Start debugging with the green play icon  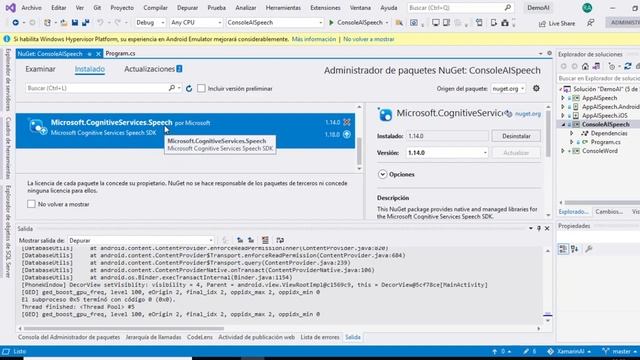[x=331, y=23]
